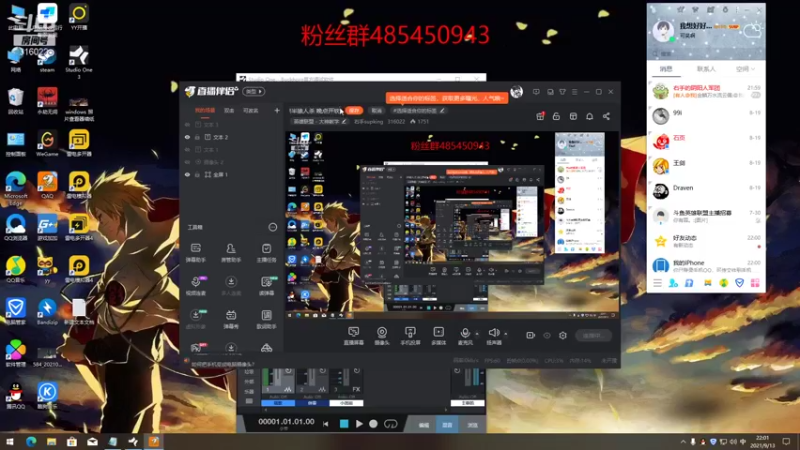800x450 pixels.
Task: Switch to 双击 scene tab
Action: [229, 110]
